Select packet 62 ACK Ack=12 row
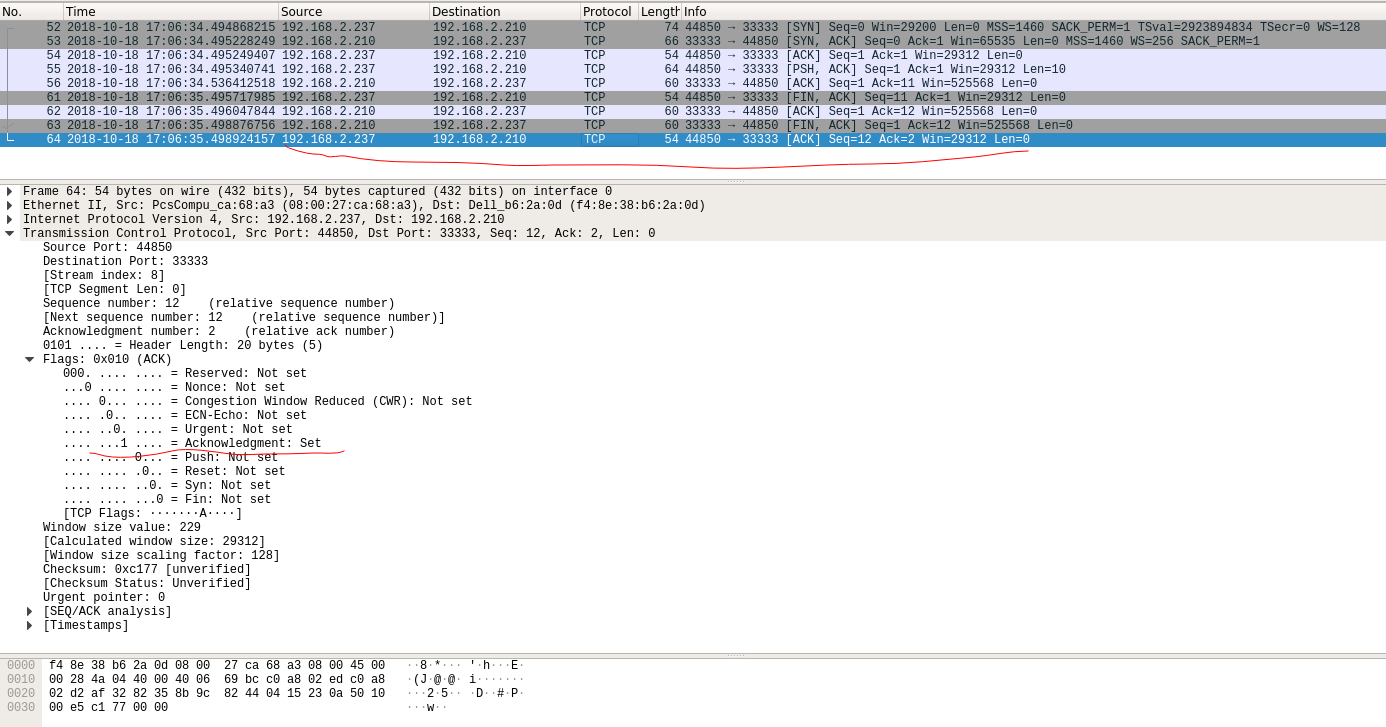This screenshot has height=727, width=1386. [x=693, y=112]
